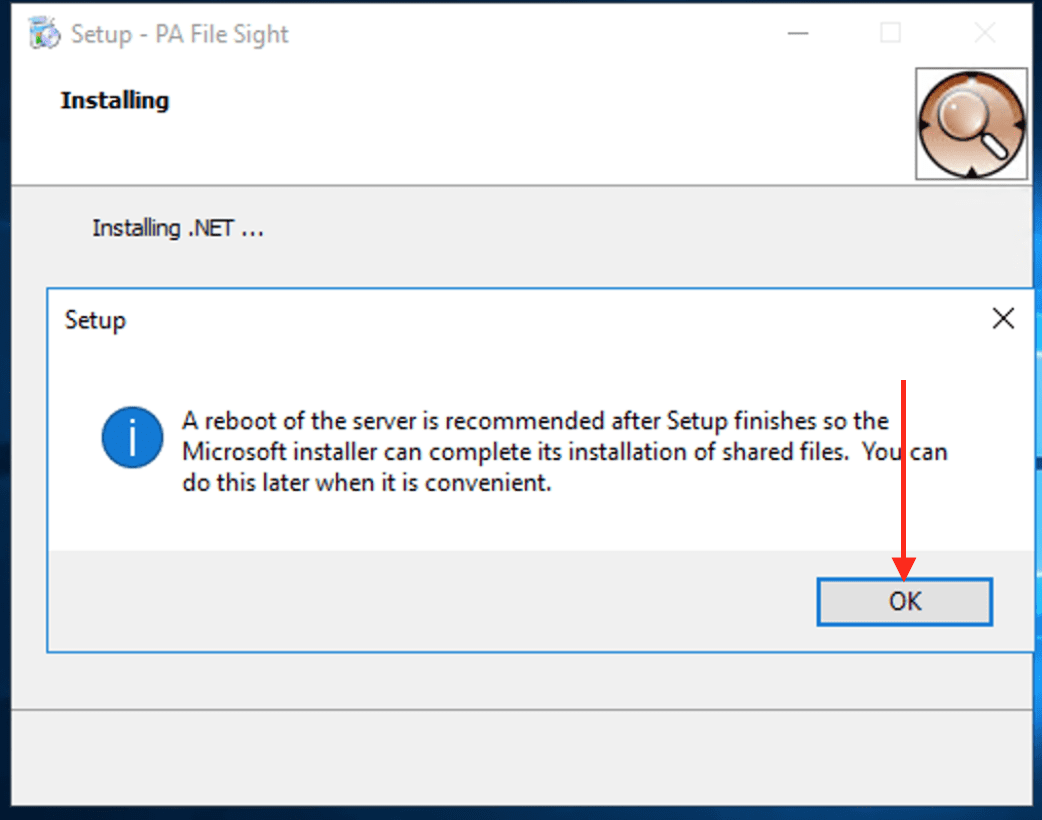The height and width of the screenshot is (820, 1042).
Task: Click the 'Setup - PA File Sight' window title
Action: [x=180, y=34]
